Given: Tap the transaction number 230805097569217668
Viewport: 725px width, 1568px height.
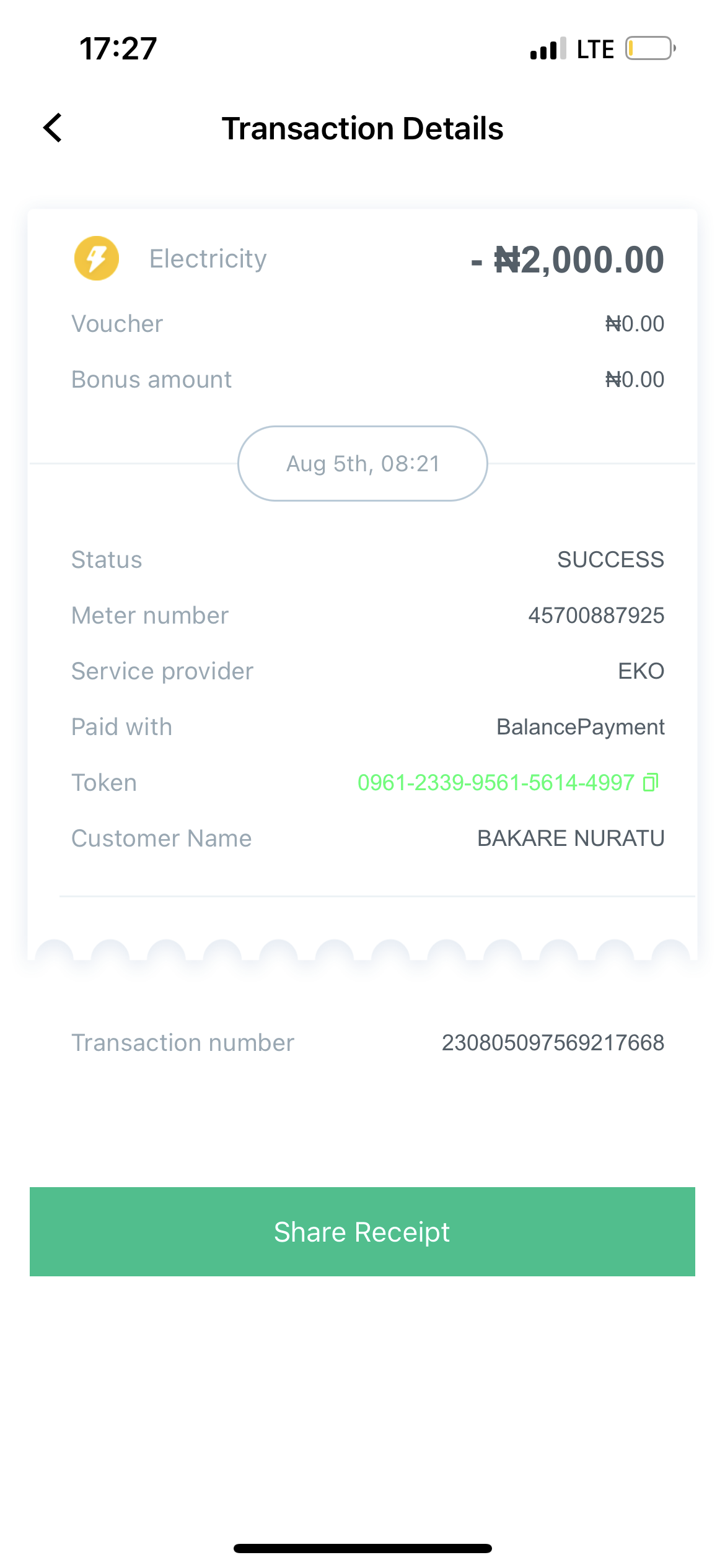Looking at the screenshot, I should click(553, 1043).
